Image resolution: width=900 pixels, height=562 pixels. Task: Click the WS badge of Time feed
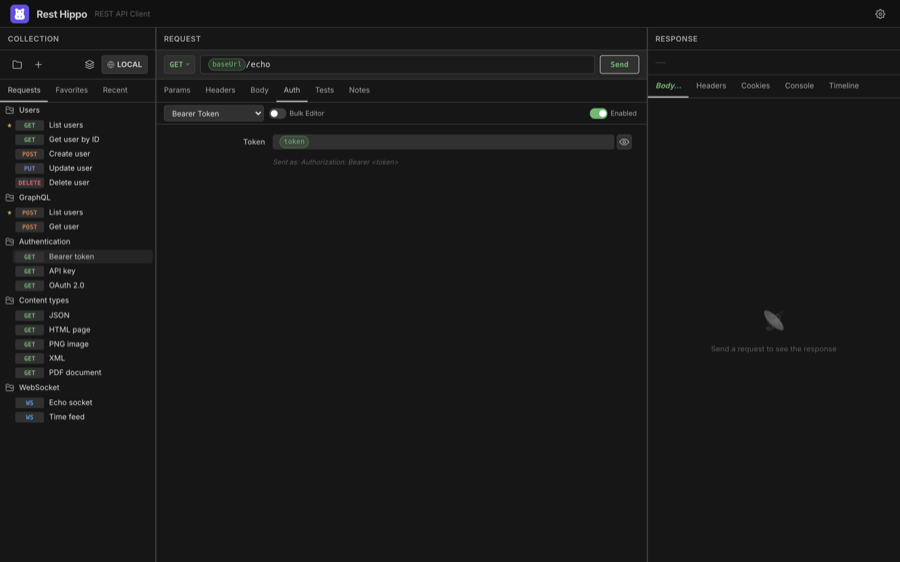pos(29,417)
